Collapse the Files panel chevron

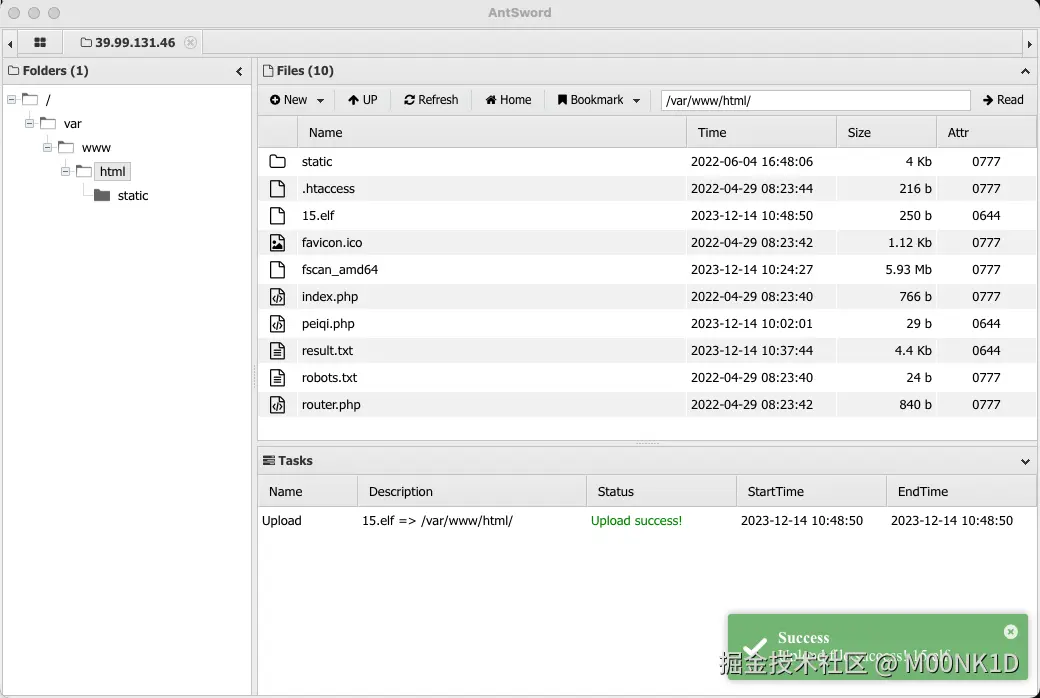(1025, 71)
